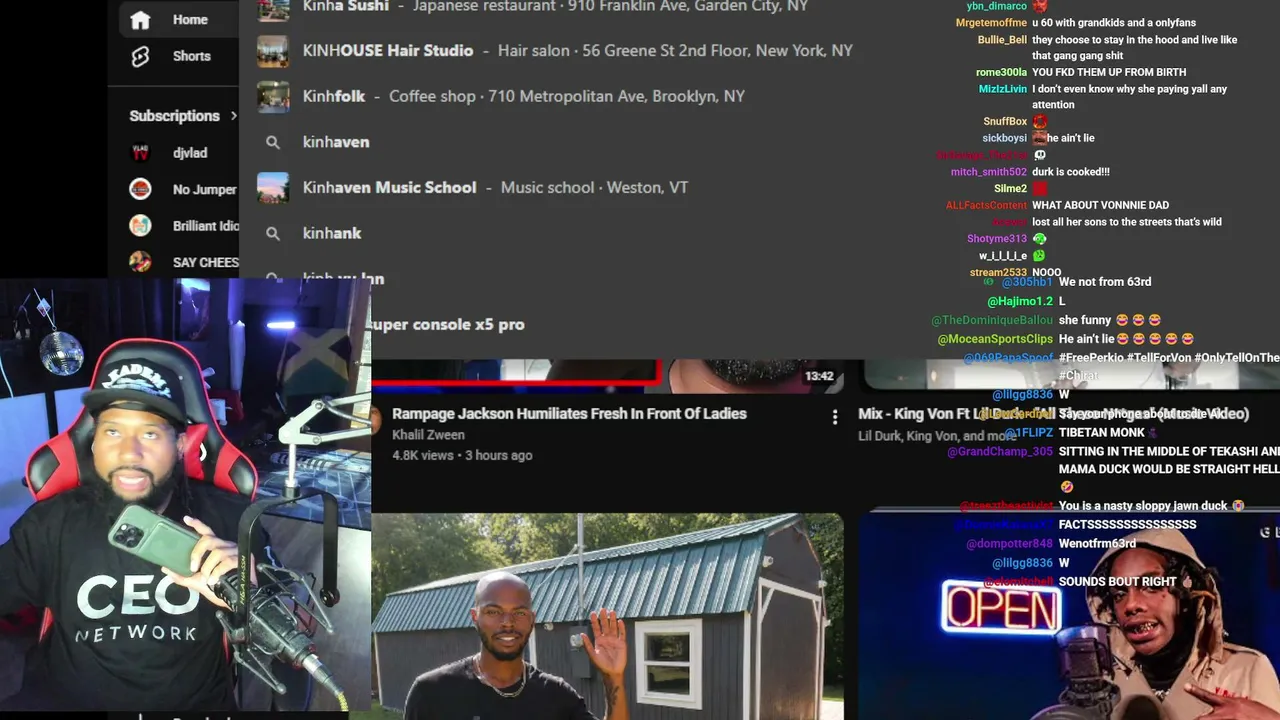This screenshot has height=720, width=1280.
Task: Click the 13:42 duration badge on thumbnail
Action: (x=819, y=376)
